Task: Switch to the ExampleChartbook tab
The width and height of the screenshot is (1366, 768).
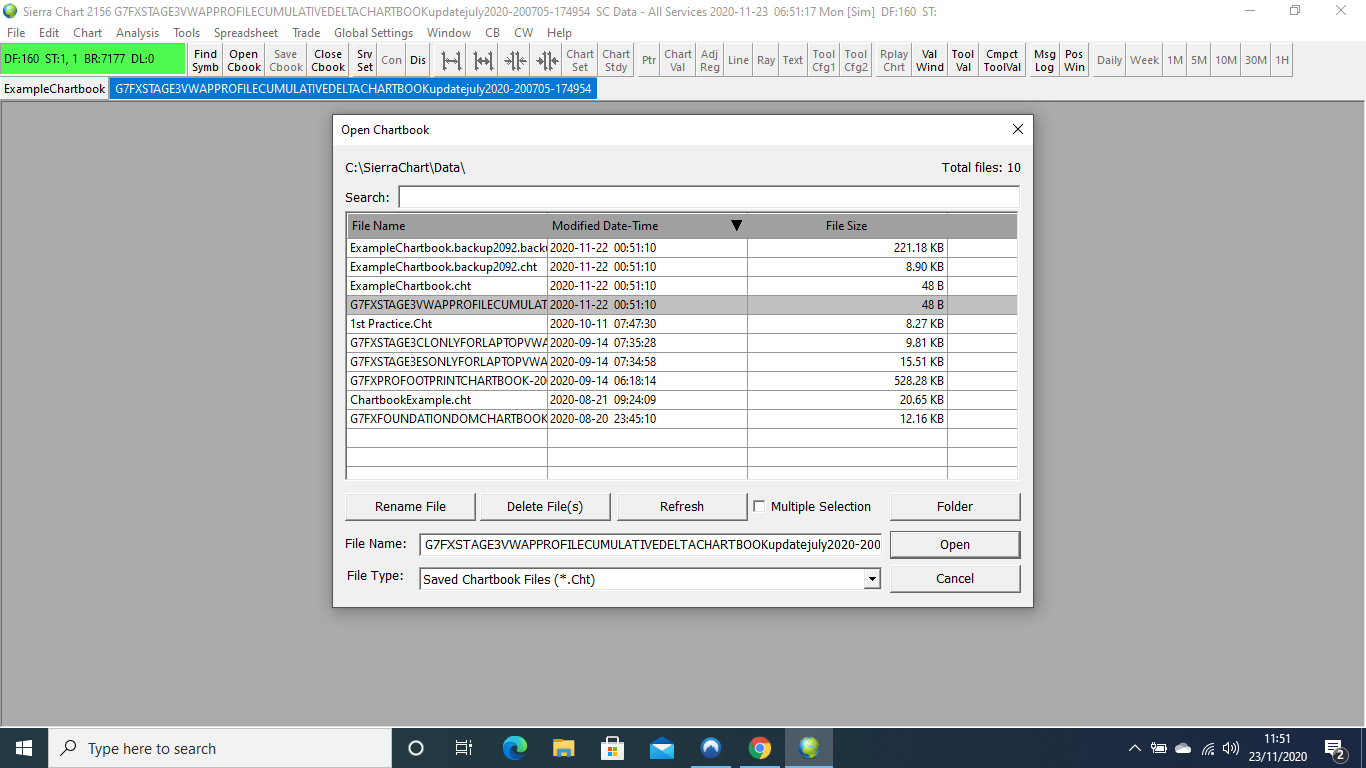Action: [54, 89]
